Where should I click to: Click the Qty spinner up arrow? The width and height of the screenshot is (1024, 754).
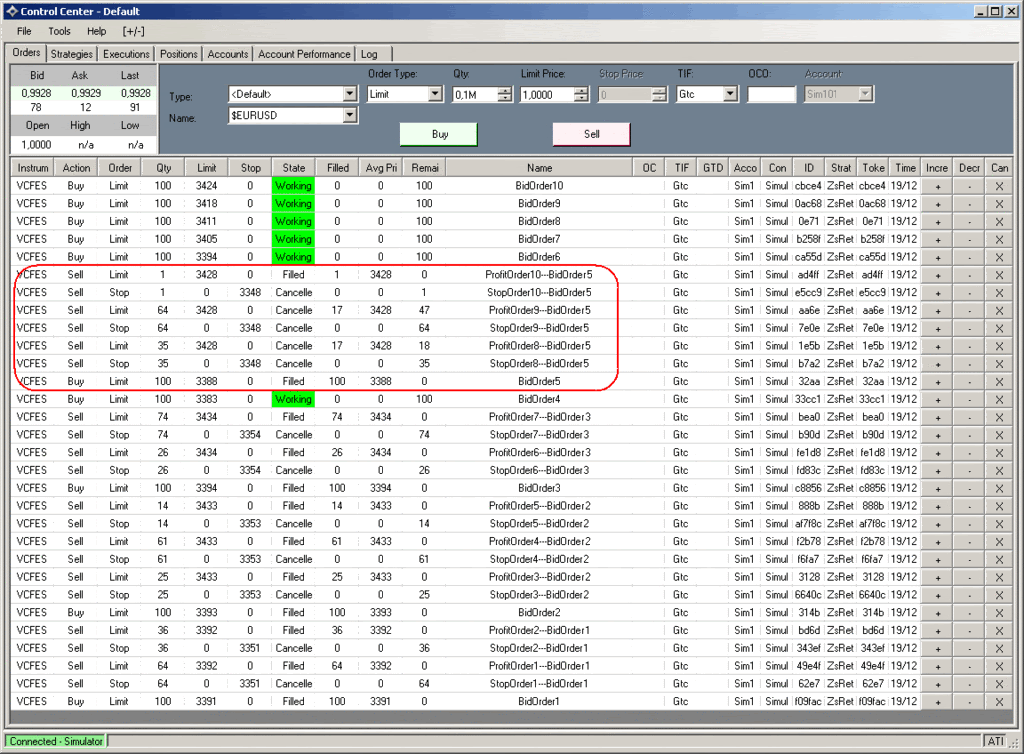coord(504,90)
